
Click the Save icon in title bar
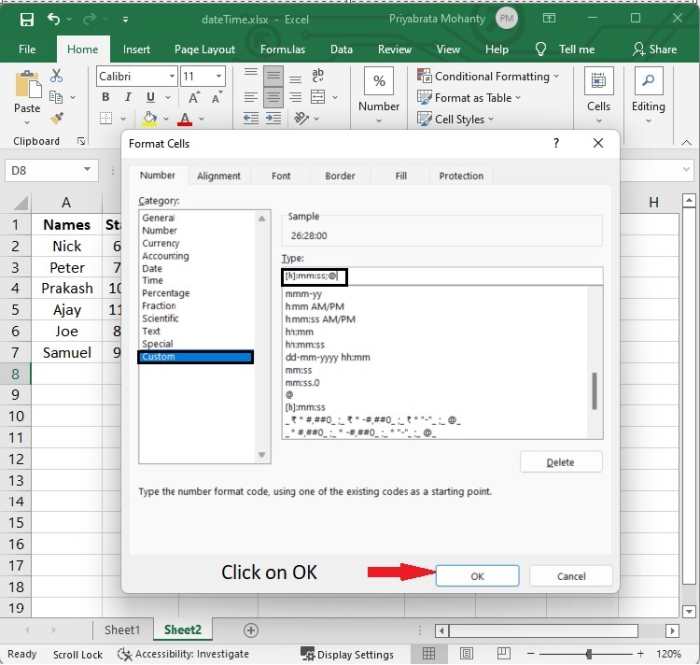[27, 19]
